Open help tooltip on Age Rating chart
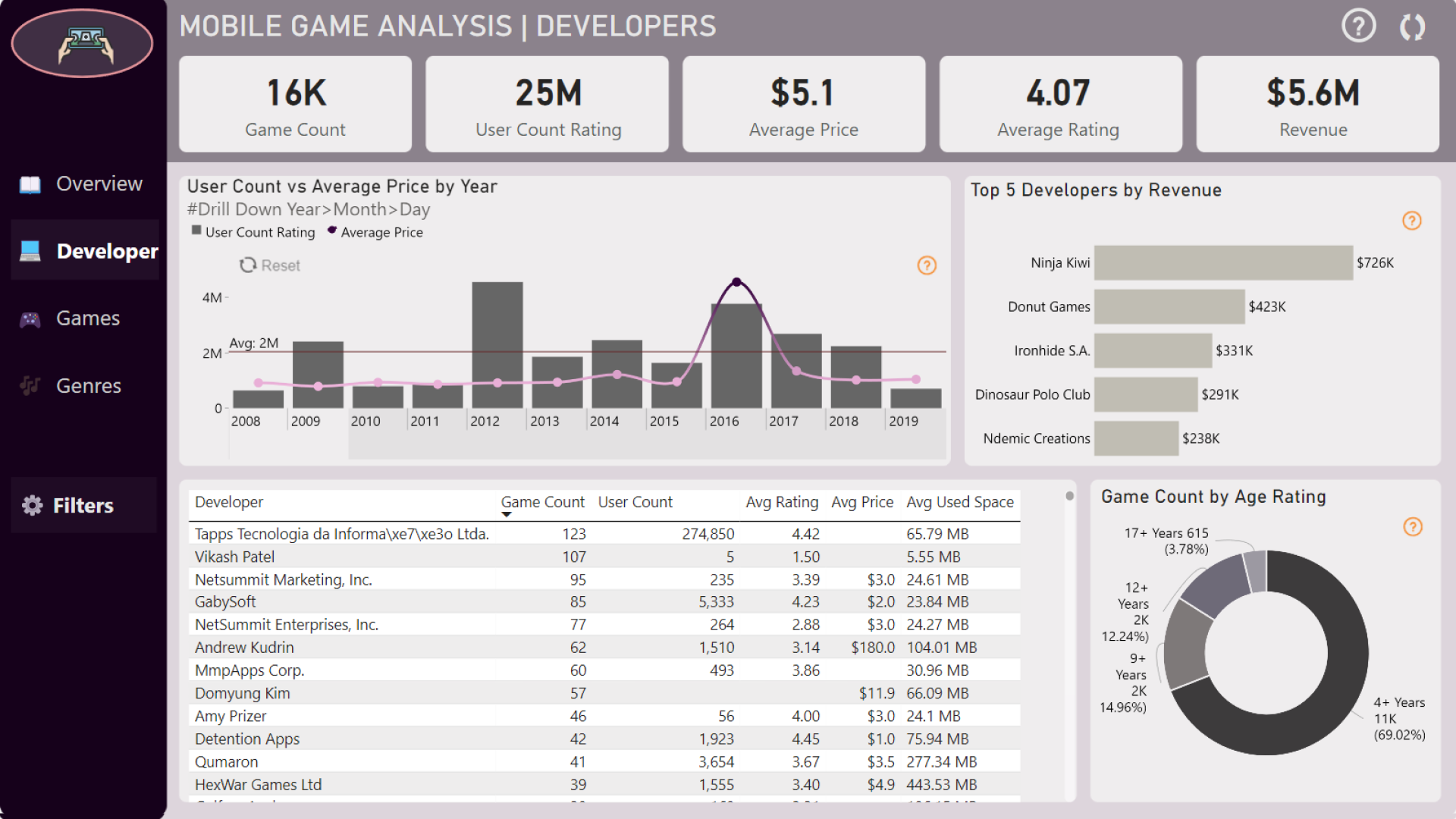Viewport: 1456px width, 819px height. point(1412,526)
